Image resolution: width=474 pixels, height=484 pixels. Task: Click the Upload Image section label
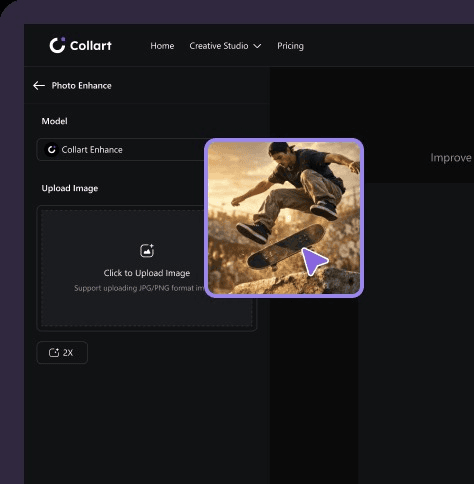coord(70,188)
